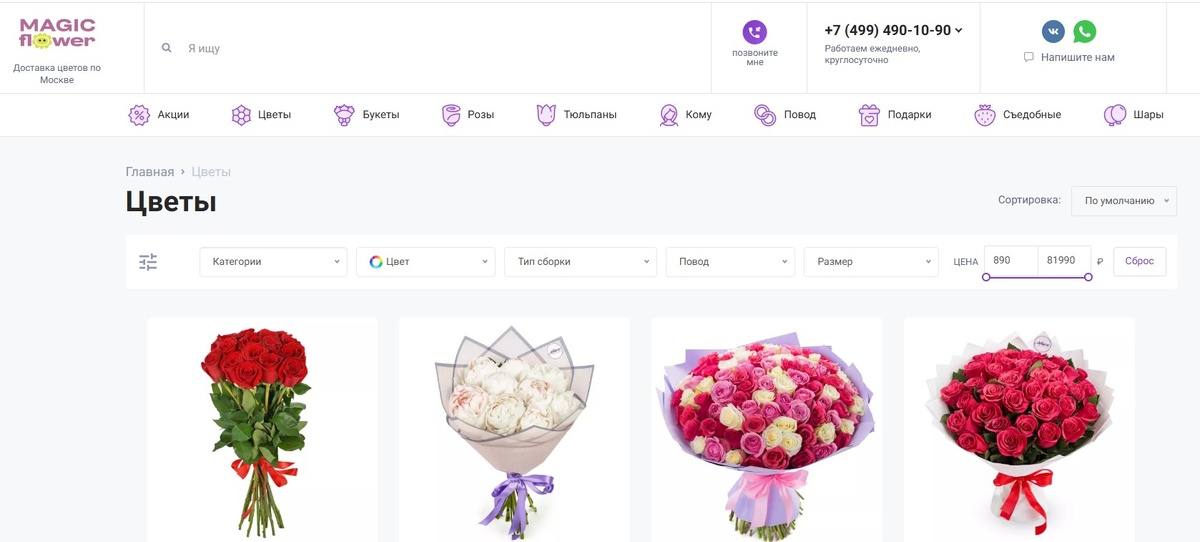Click the Шары balloon icon
Viewport: 1200px width, 542px height.
[x=1115, y=115]
